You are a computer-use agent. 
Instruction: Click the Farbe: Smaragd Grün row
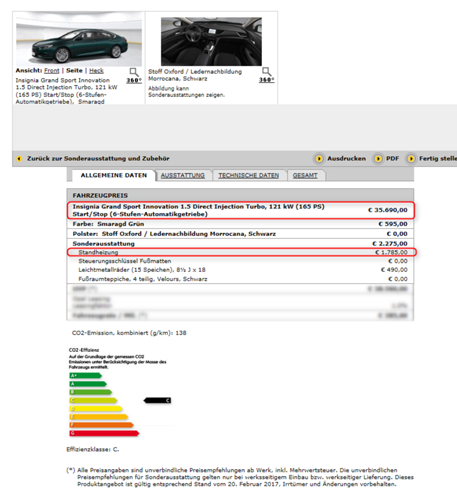click(x=240, y=224)
